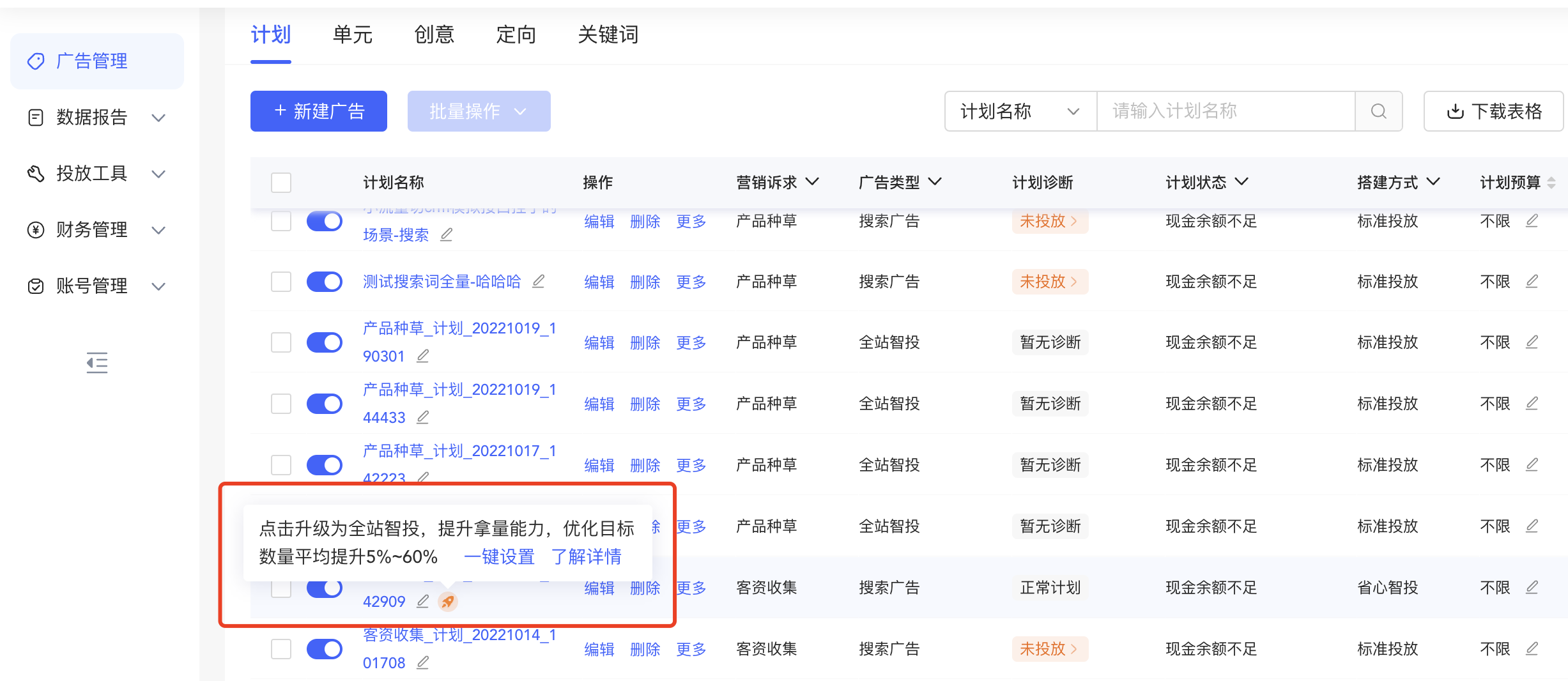Edit name pencil next to 42909
The width and height of the screenshot is (1568, 681).
422,601
